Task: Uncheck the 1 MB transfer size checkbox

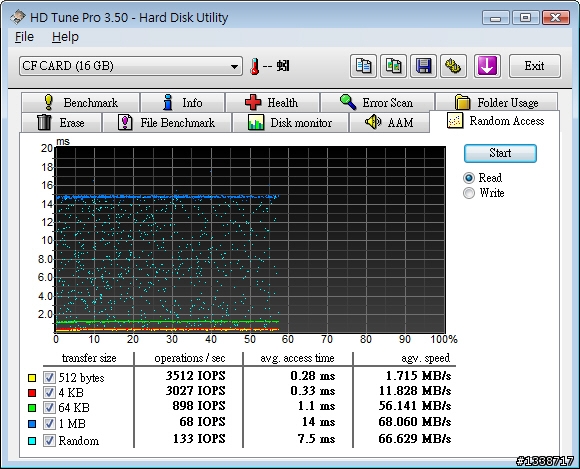Action: [49, 424]
